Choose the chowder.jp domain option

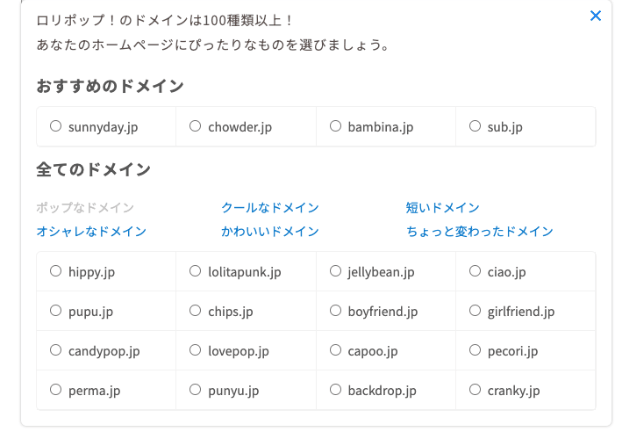tap(195, 127)
